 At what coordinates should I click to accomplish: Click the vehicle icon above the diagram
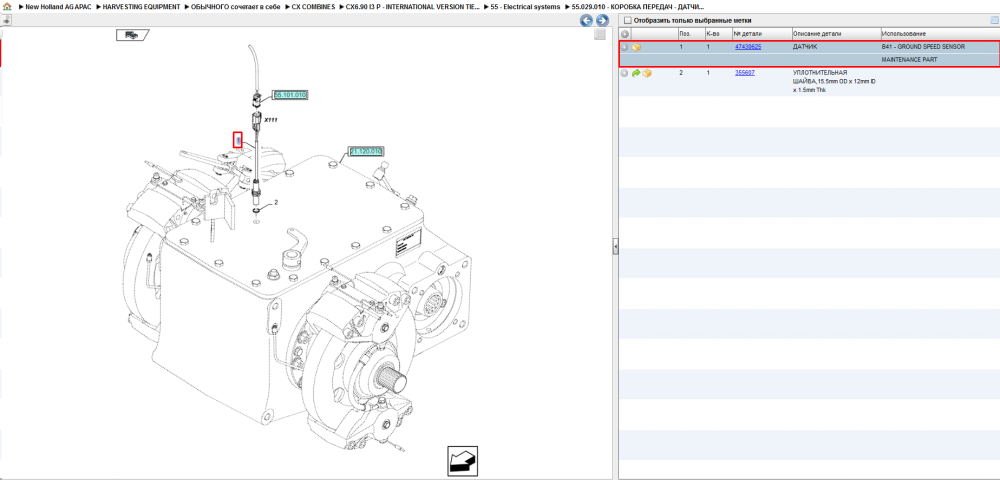click(132, 35)
